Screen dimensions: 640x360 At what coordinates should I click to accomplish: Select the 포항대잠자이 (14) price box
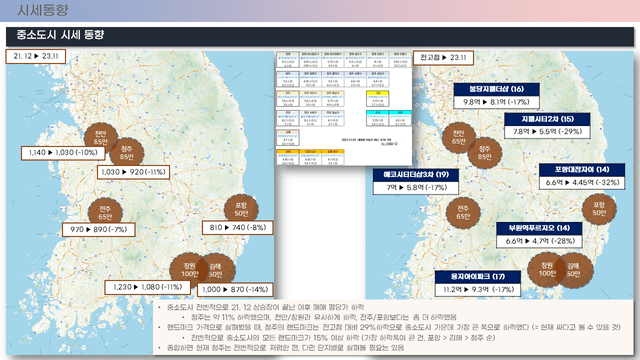582,182
